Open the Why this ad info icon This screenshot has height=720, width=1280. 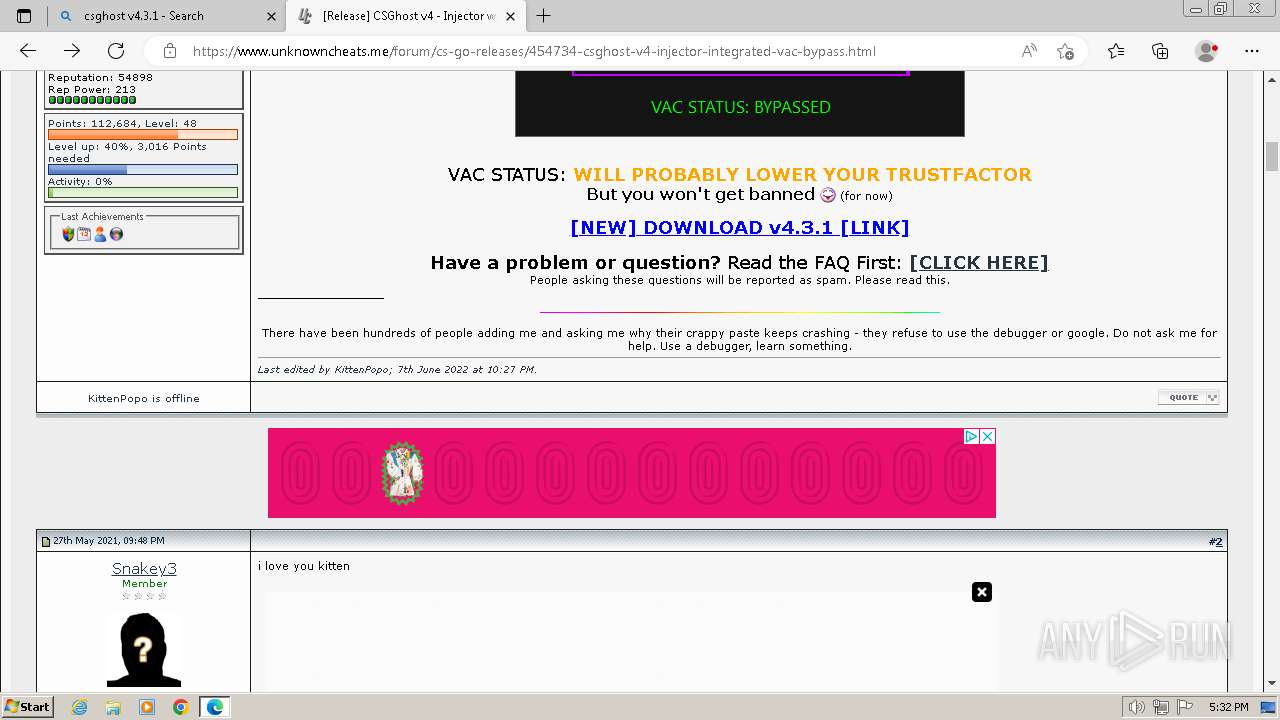pos(970,436)
